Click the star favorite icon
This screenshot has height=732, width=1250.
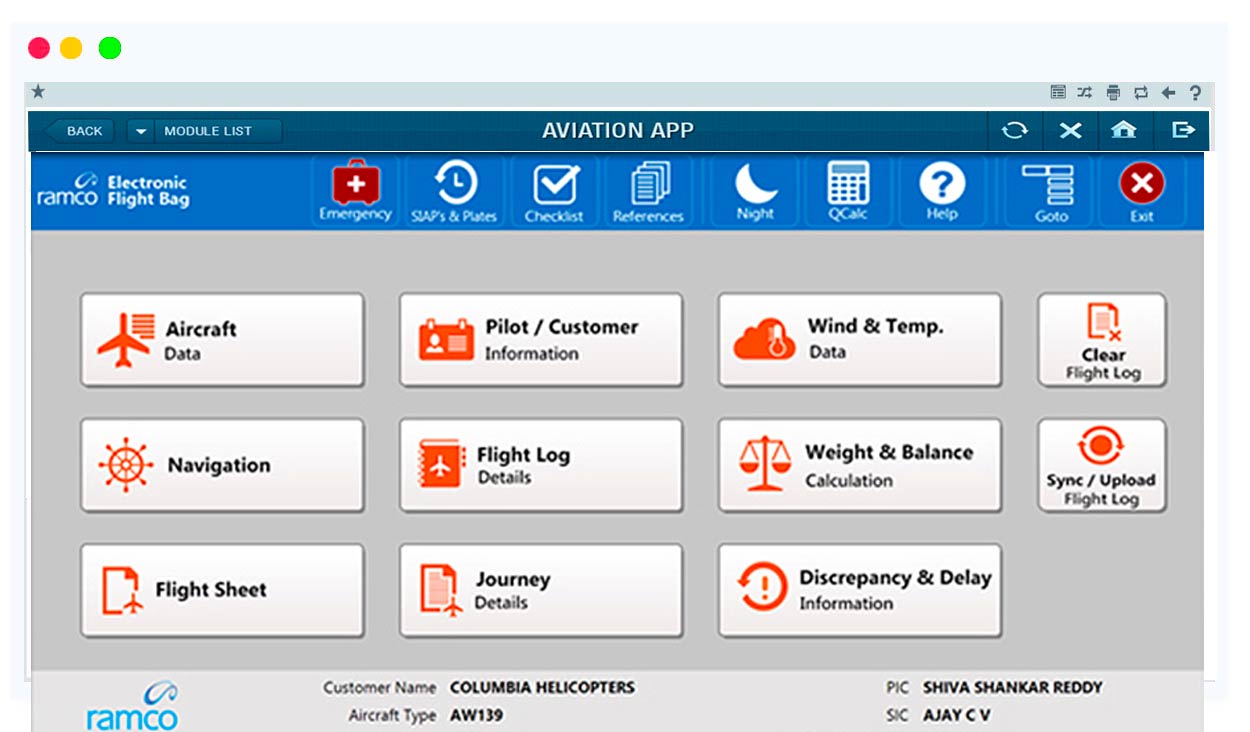38,92
